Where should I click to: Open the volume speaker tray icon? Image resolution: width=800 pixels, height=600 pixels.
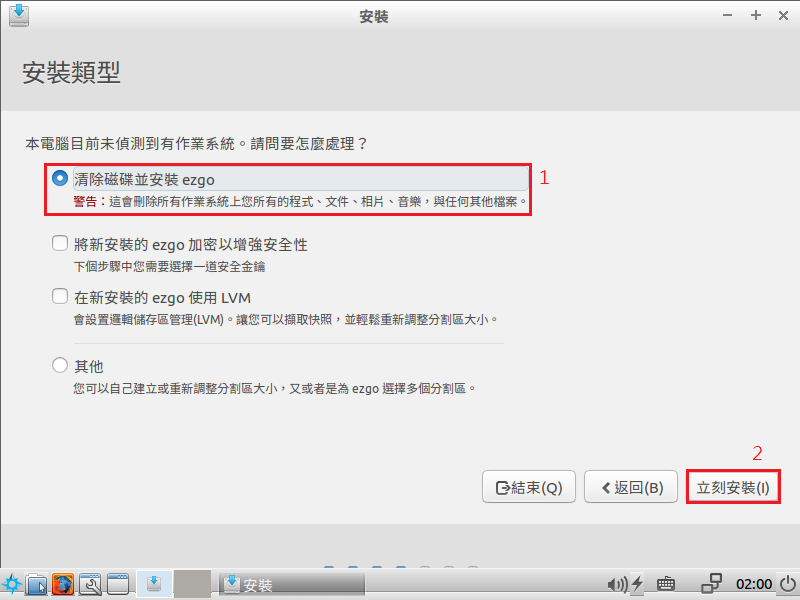pos(617,584)
